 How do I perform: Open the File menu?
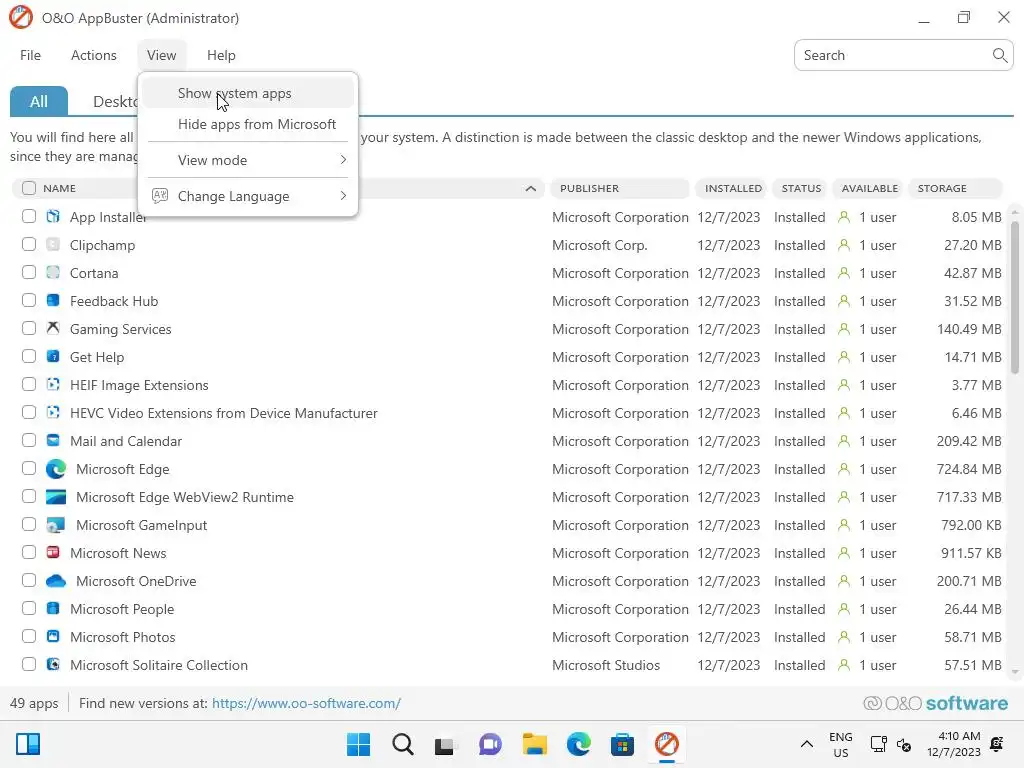(30, 56)
